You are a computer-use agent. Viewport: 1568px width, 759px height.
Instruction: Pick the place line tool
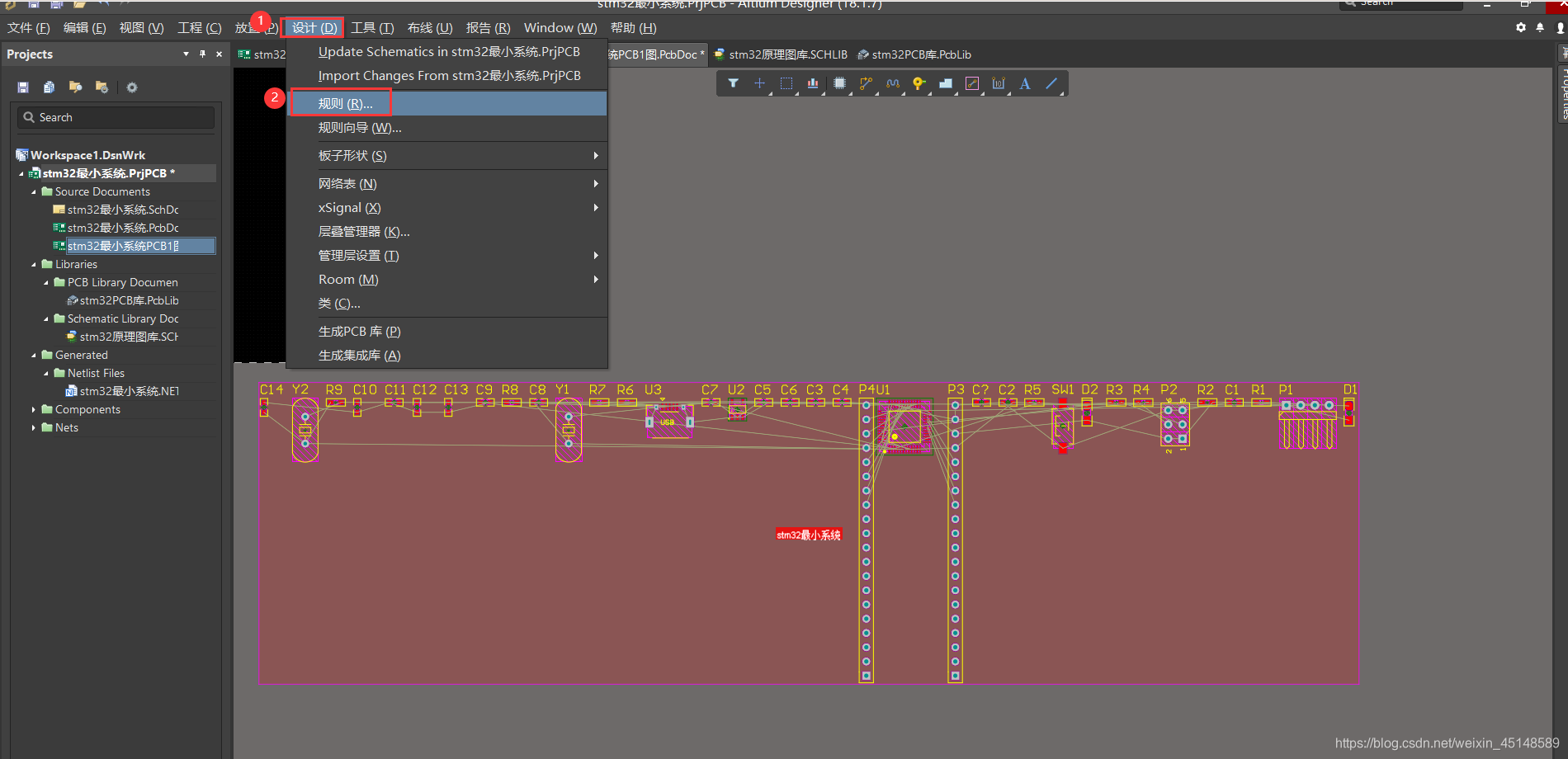click(x=1051, y=83)
